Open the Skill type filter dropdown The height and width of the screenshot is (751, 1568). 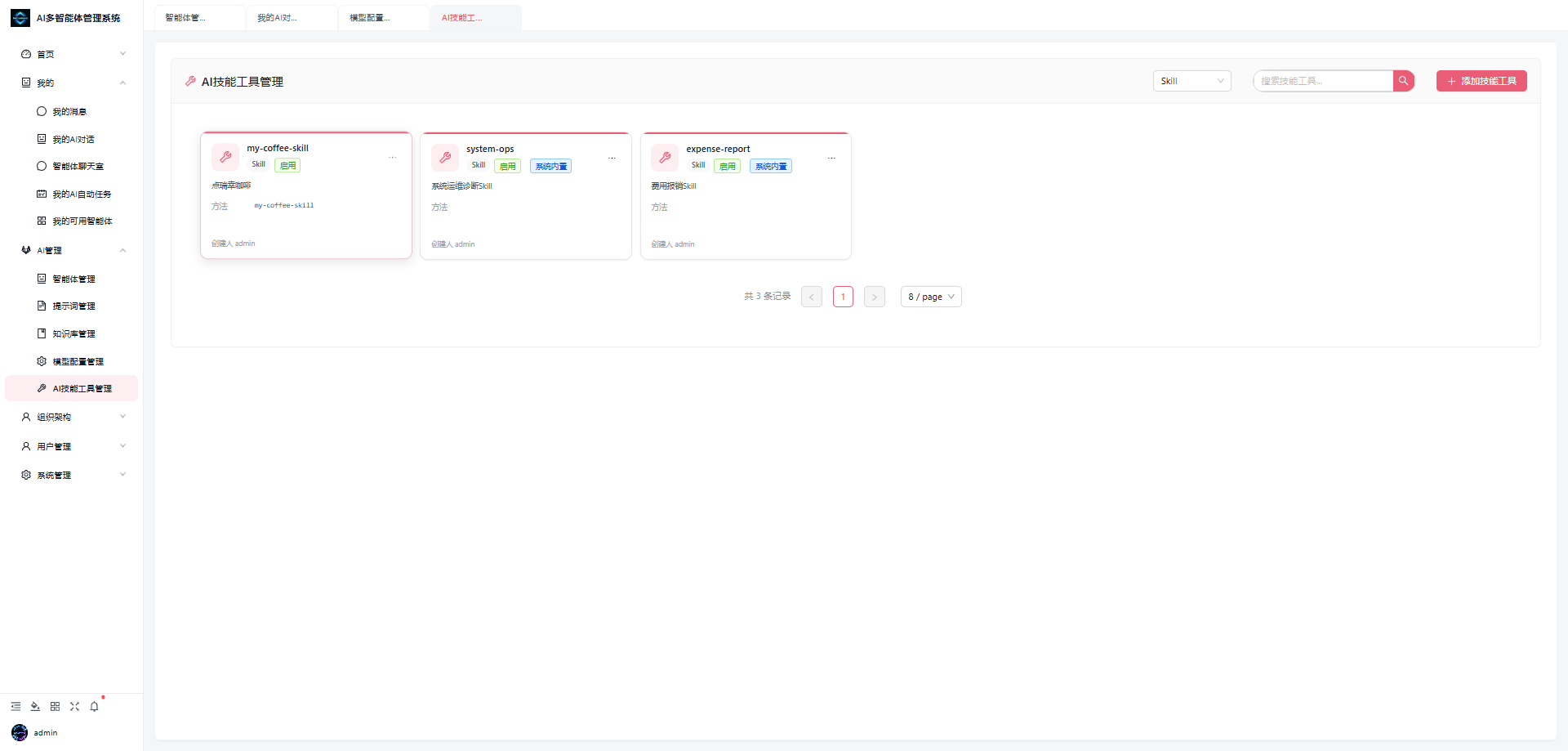[x=1192, y=81]
